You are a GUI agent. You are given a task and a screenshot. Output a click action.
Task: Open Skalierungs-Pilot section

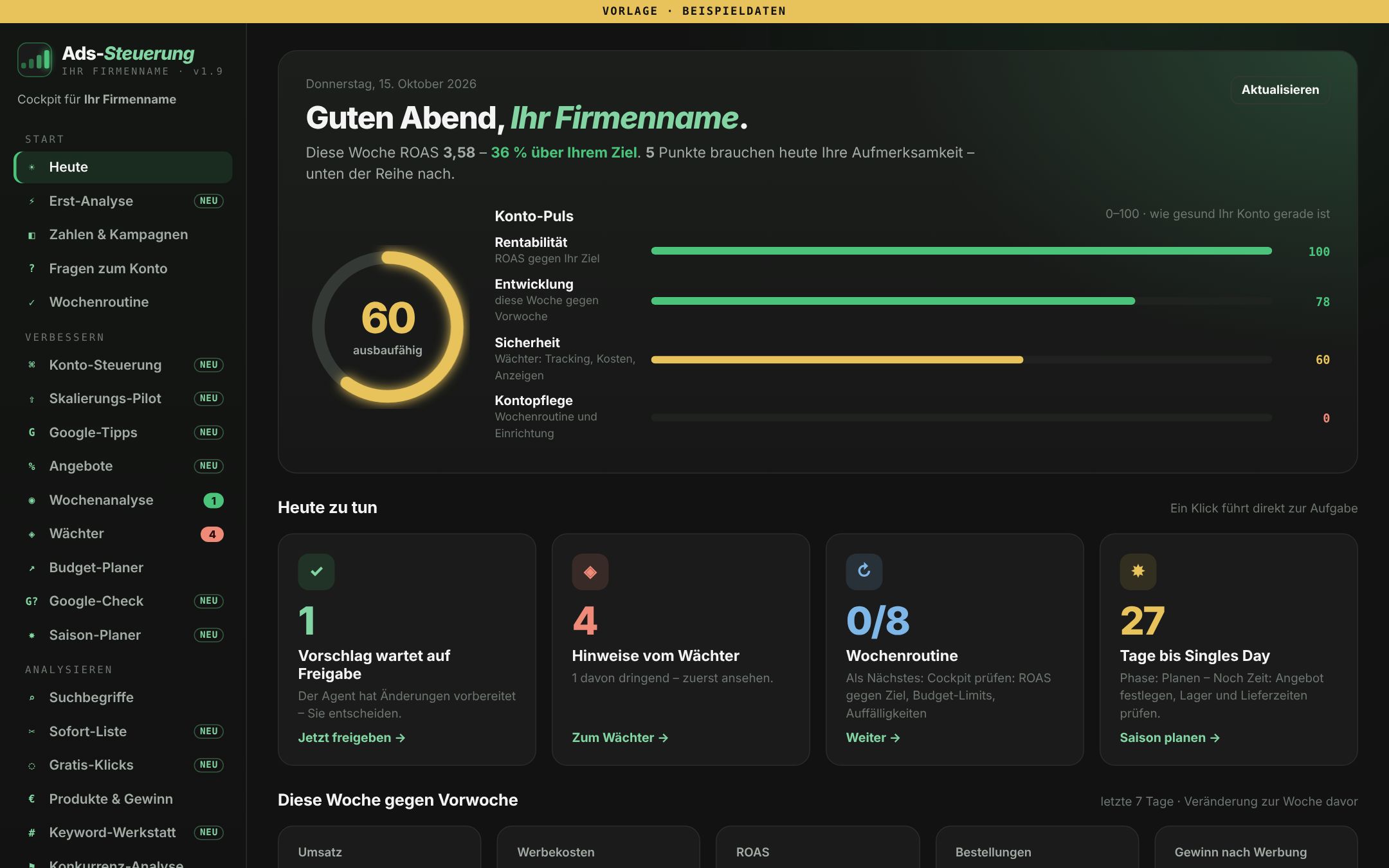[x=123, y=399]
